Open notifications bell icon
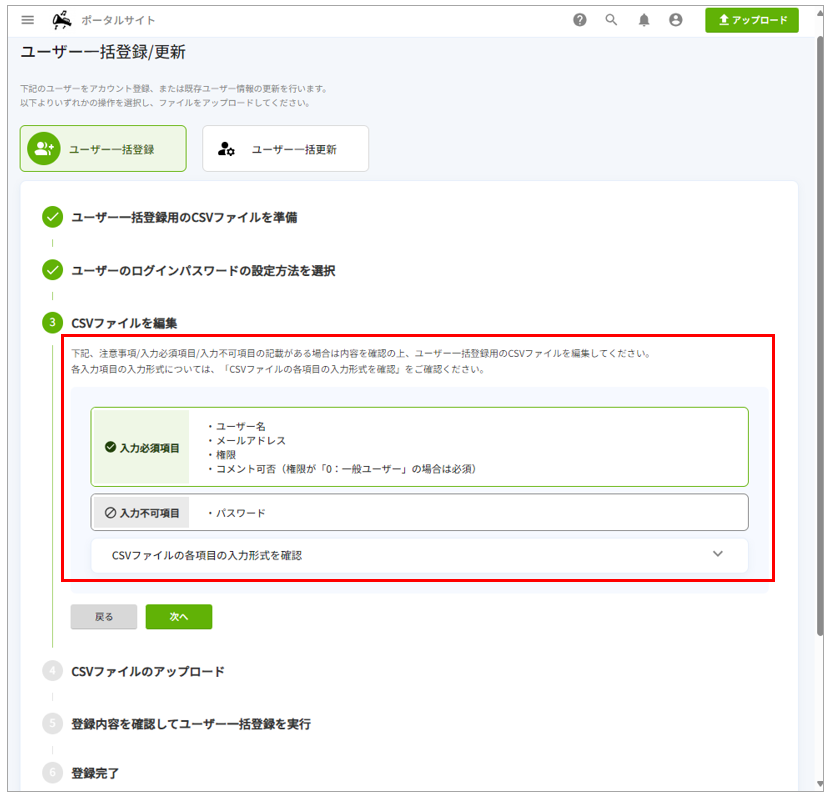This screenshot has height=795, width=831. 644,20
